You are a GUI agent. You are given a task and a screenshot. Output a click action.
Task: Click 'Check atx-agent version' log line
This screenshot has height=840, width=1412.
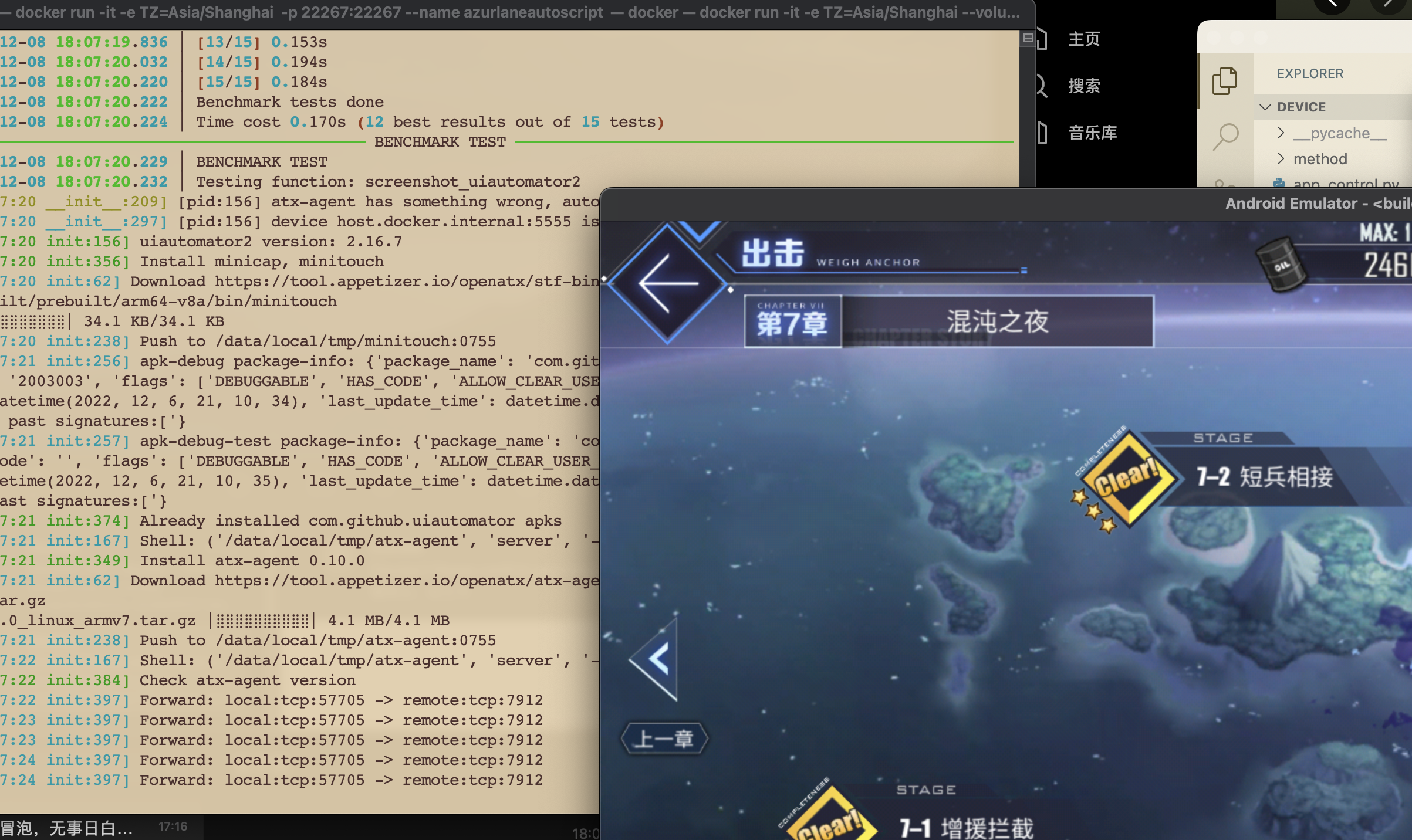248,680
